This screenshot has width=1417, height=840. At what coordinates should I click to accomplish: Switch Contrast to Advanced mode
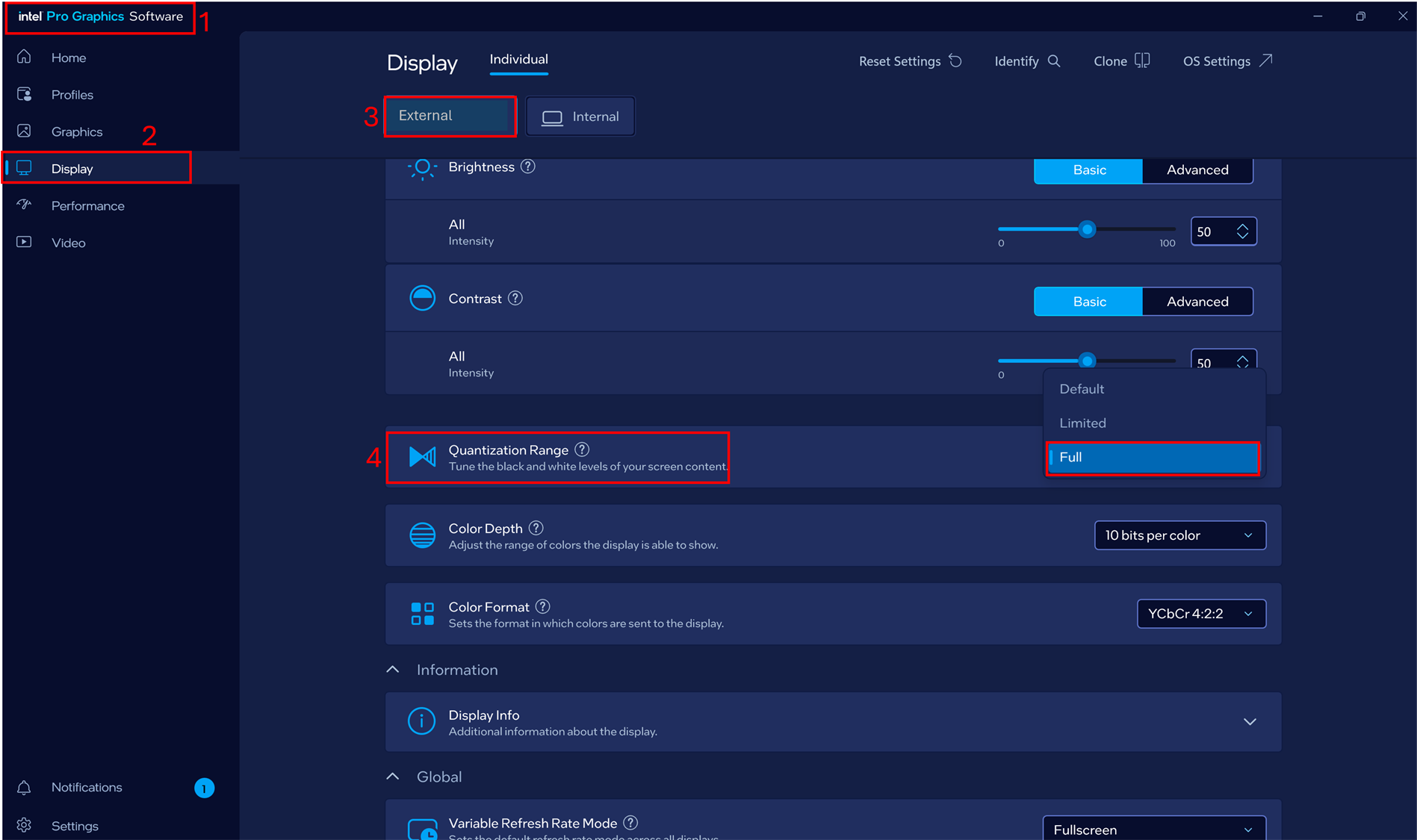click(1197, 302)
